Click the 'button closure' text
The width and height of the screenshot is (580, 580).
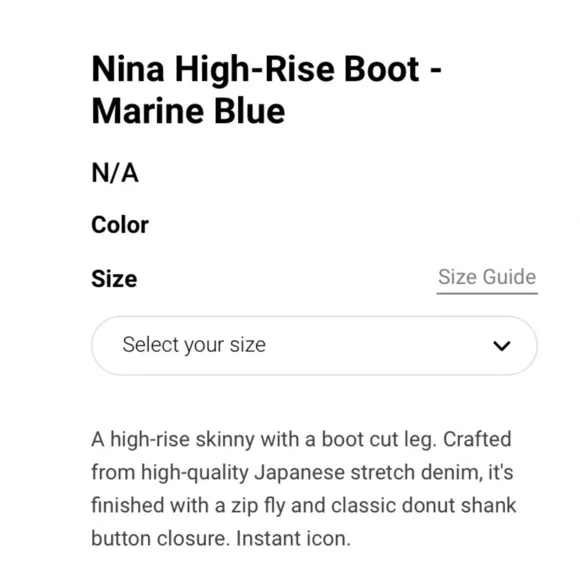tap(159, 539)
